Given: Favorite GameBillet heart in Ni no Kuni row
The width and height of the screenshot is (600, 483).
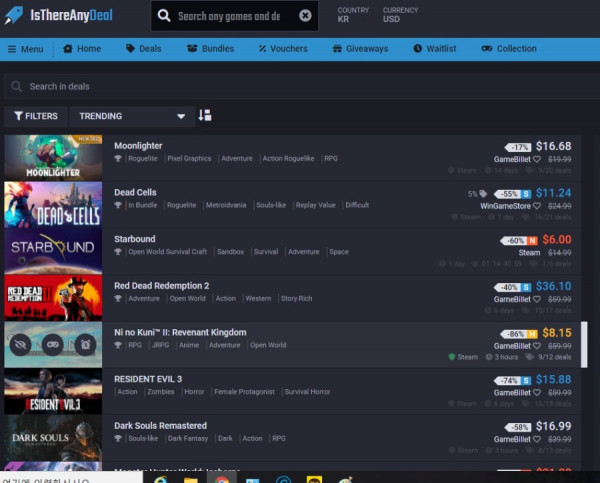Looking at the screenshot, I should click(x=537, y=346).
